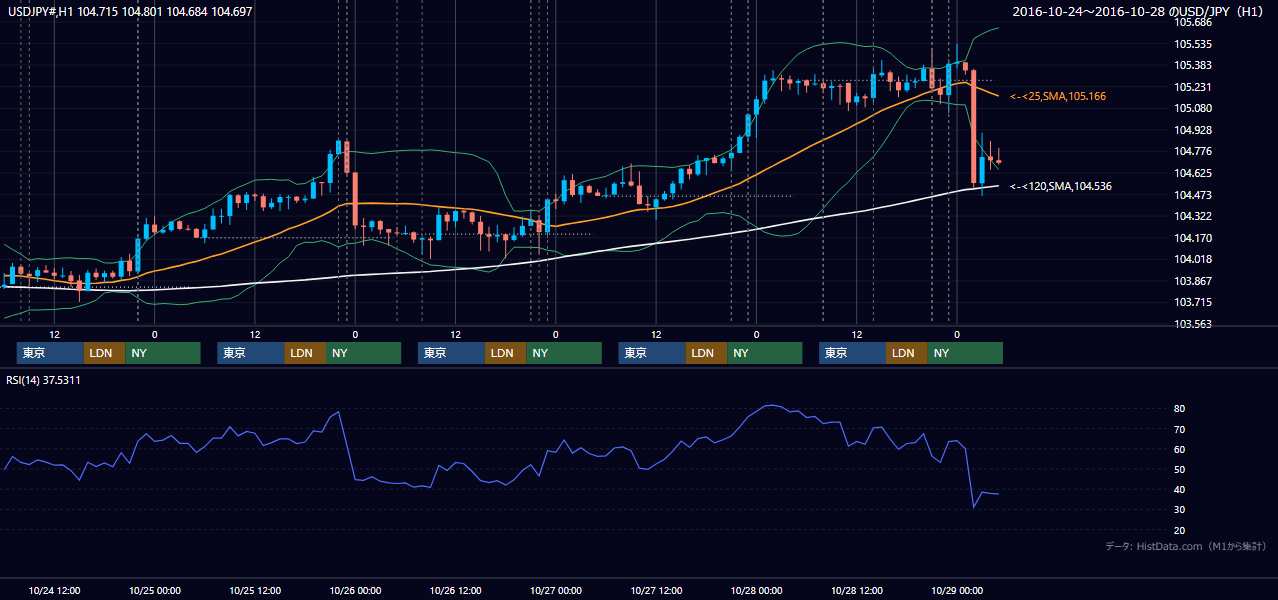The height and width of the screenshot is (600, 1278).
Task: Click the LDN session block for 10/26
Action: 505,353
